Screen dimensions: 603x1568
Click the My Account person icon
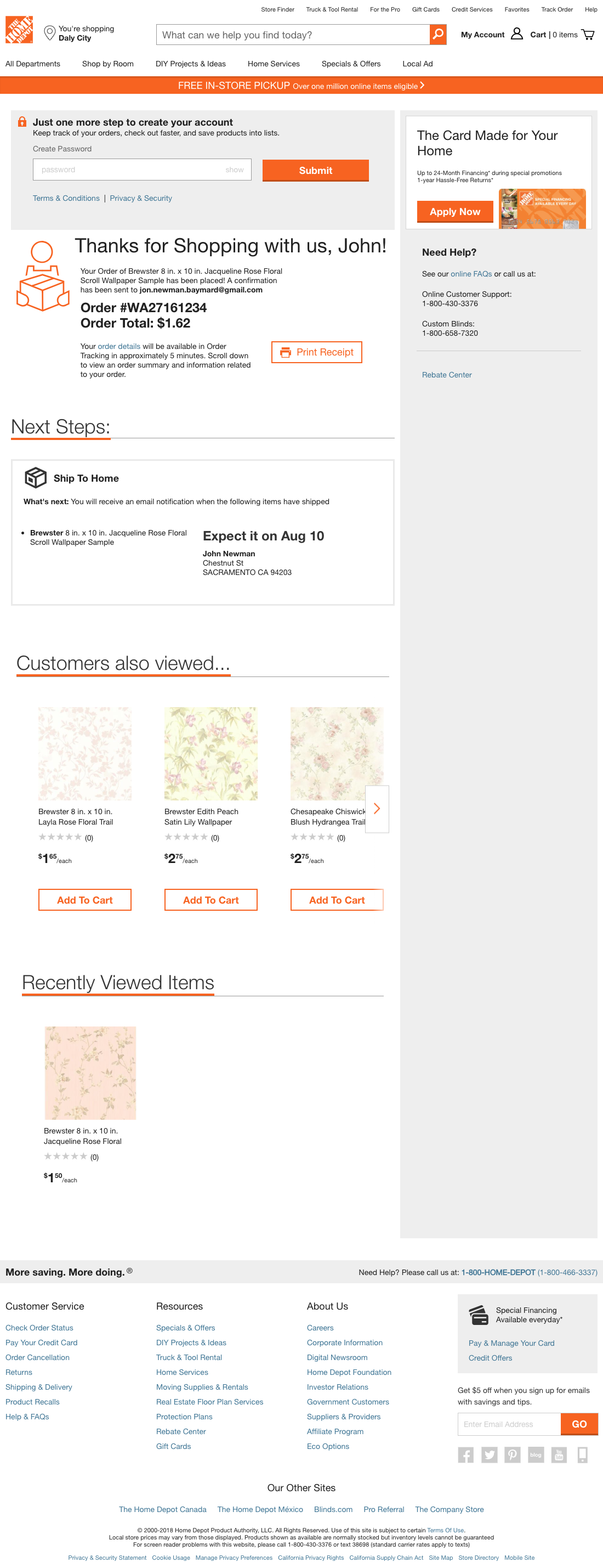tap(517, 34)
